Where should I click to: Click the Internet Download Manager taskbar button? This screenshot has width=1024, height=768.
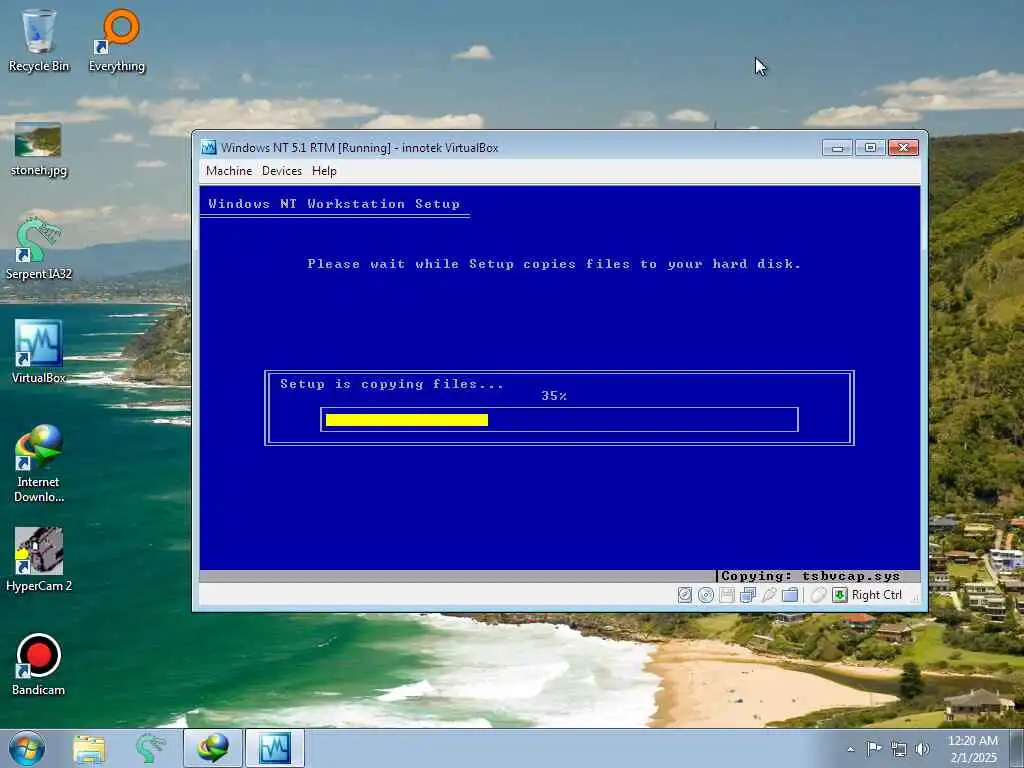tap(213, 748)
